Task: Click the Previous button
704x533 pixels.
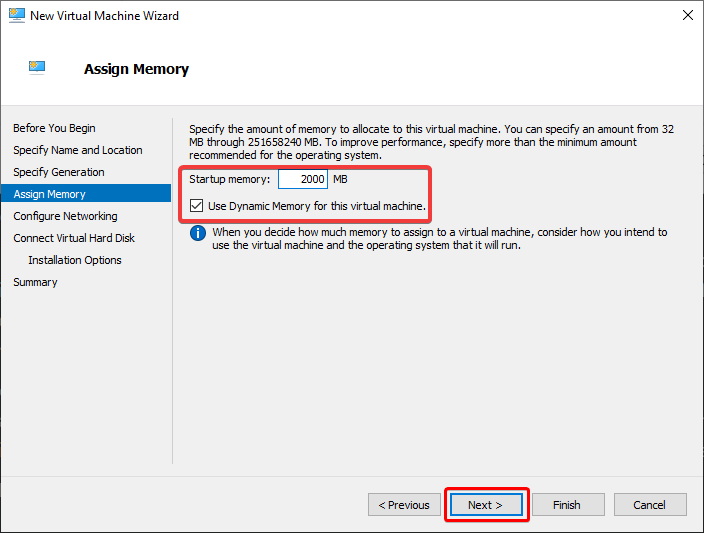Action: coord(404,505)
